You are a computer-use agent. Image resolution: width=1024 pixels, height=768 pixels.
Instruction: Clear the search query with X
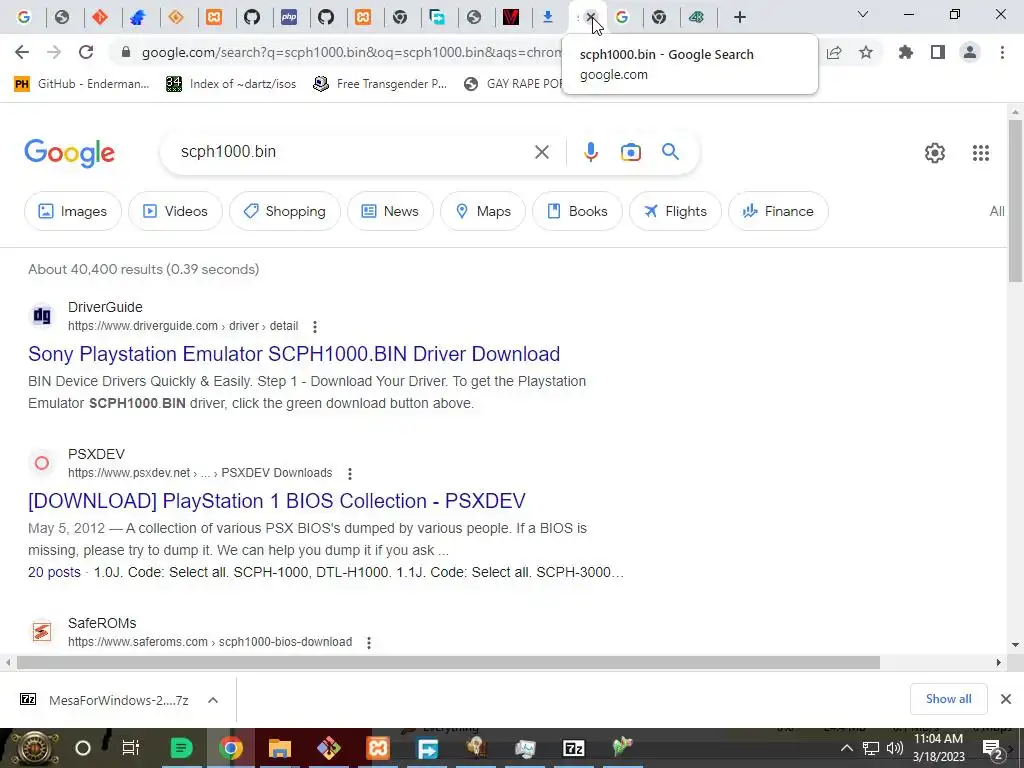[541, 152]
